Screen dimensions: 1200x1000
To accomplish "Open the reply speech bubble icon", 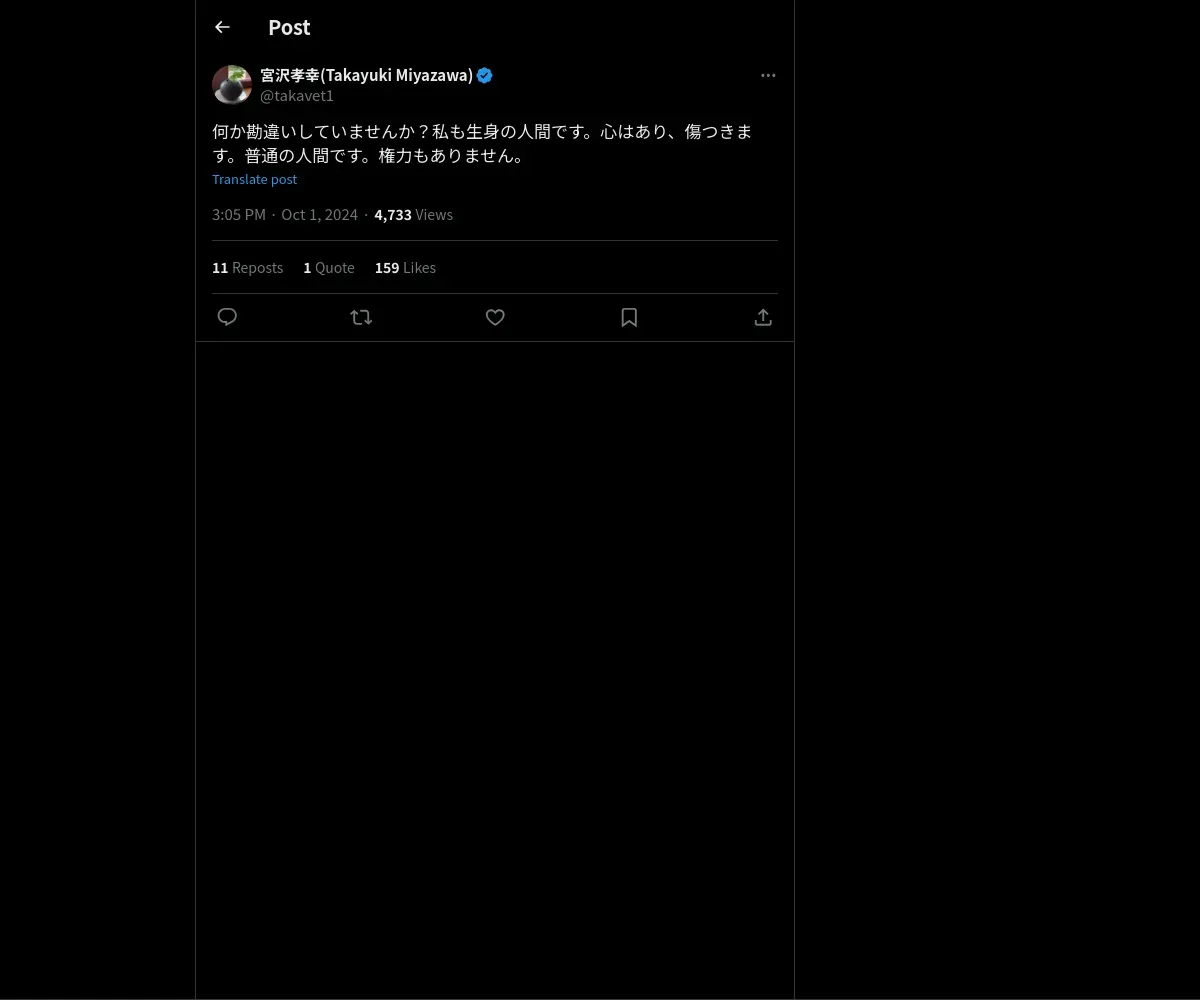I will [227, 317].
